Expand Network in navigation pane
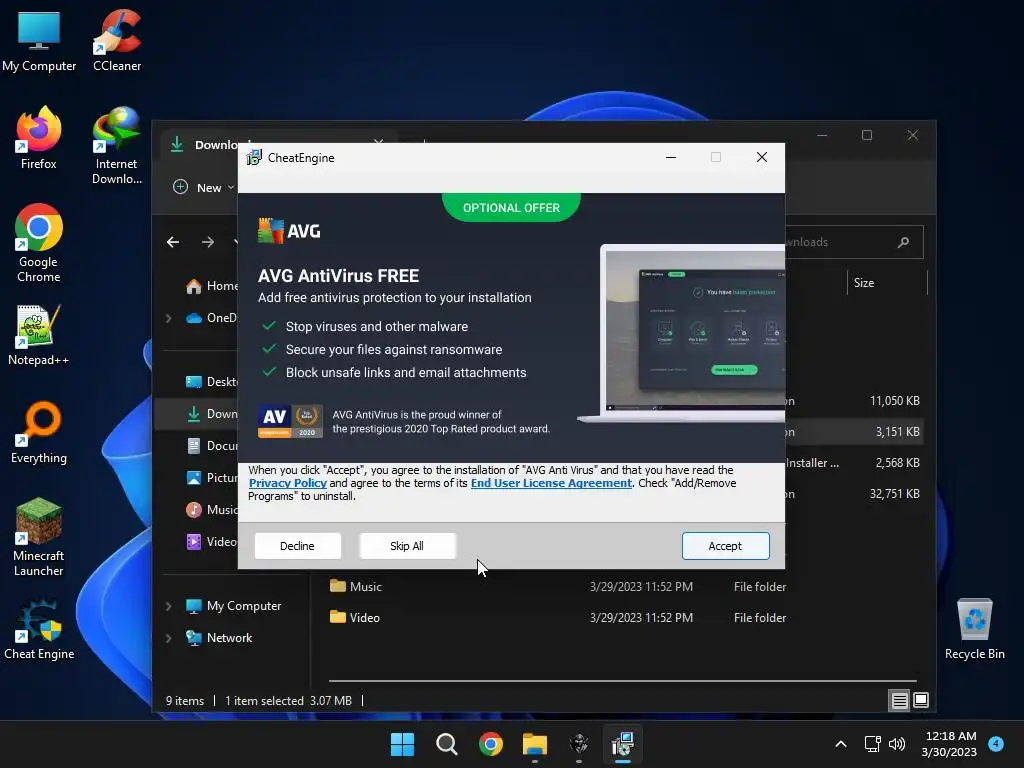This screenshot has width=1024, height=768. pos(168,638)
